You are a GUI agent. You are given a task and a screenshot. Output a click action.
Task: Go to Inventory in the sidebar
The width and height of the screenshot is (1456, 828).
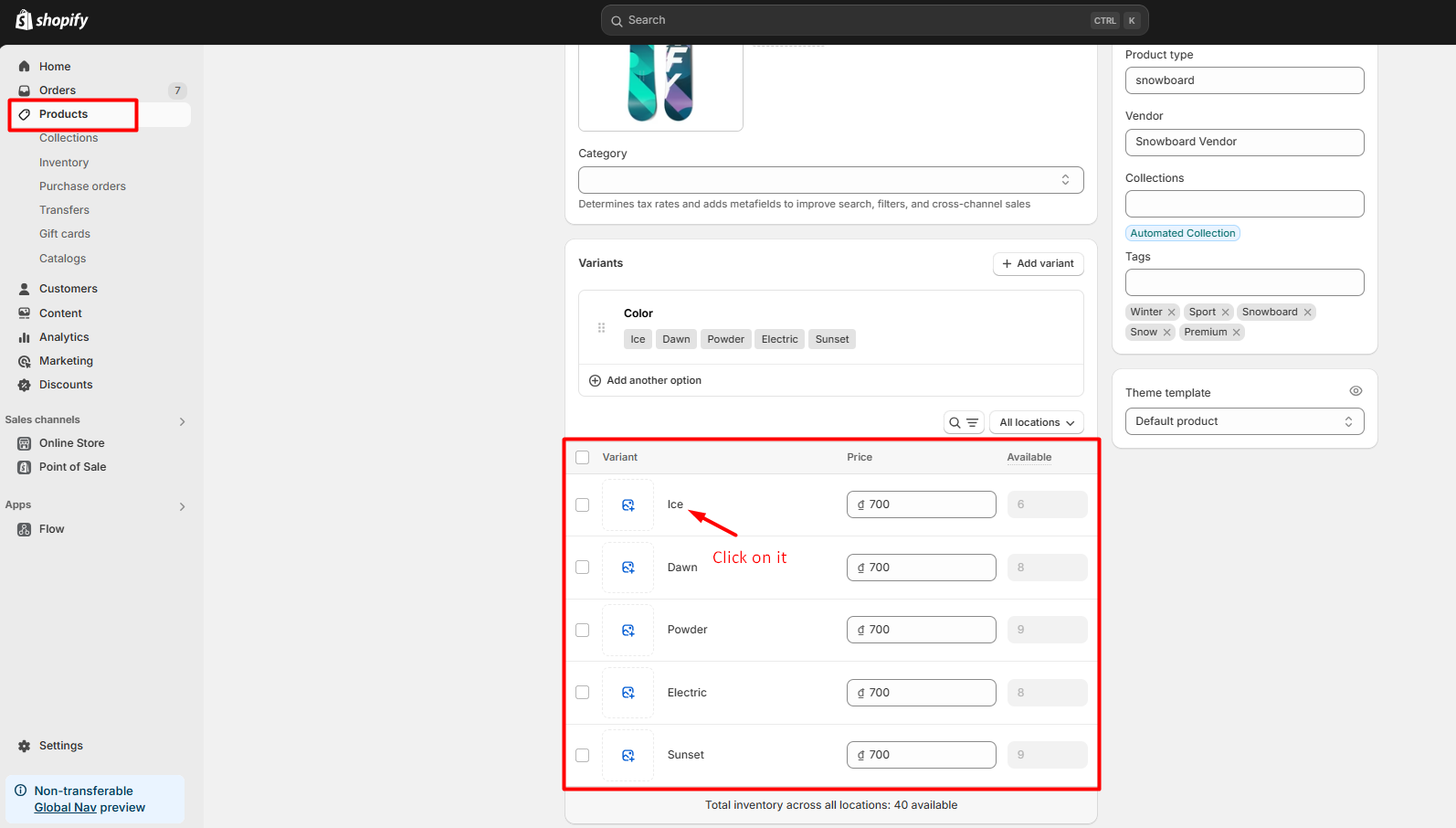coord(64,163)
